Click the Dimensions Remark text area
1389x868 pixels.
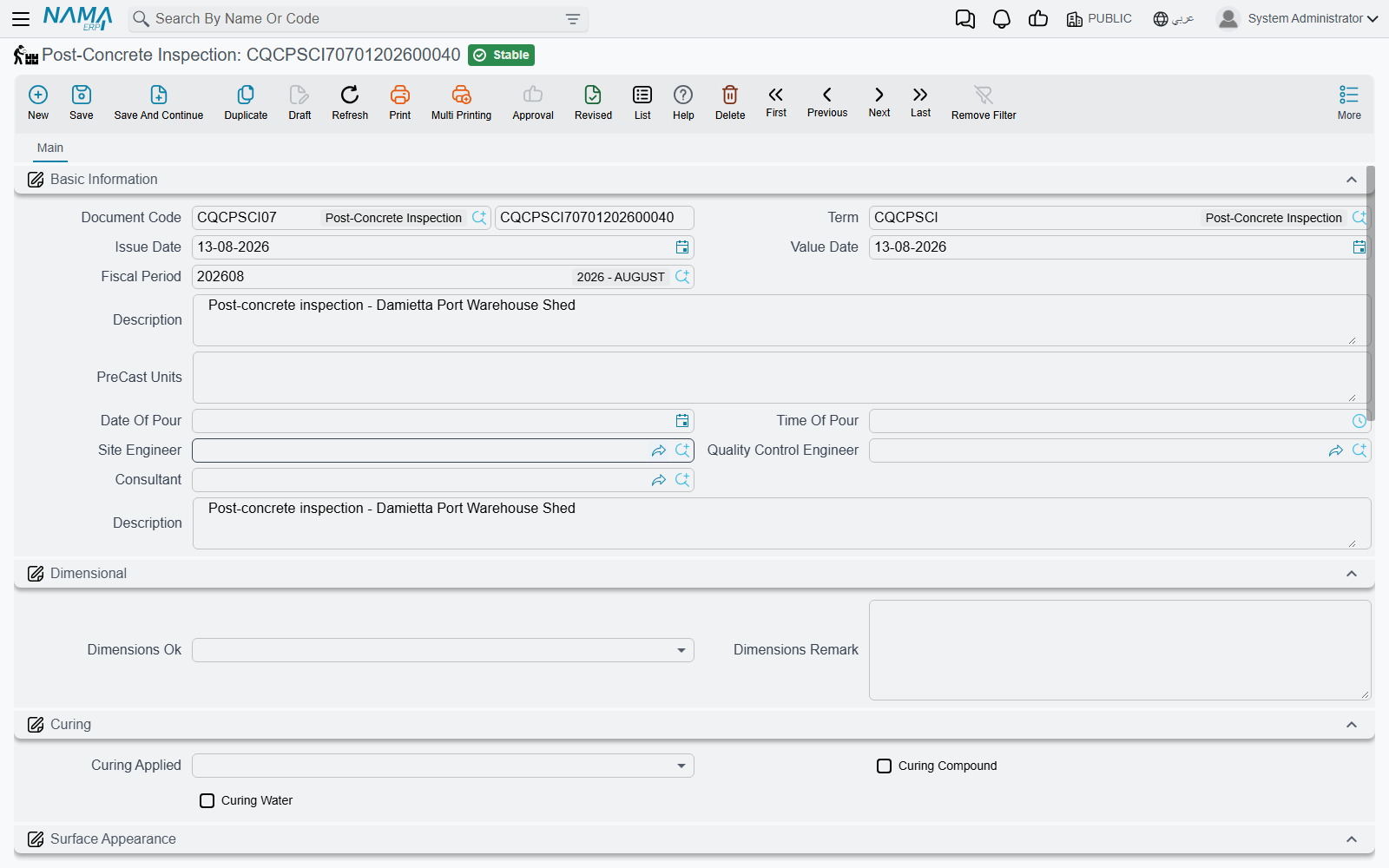pos(1120,650)
